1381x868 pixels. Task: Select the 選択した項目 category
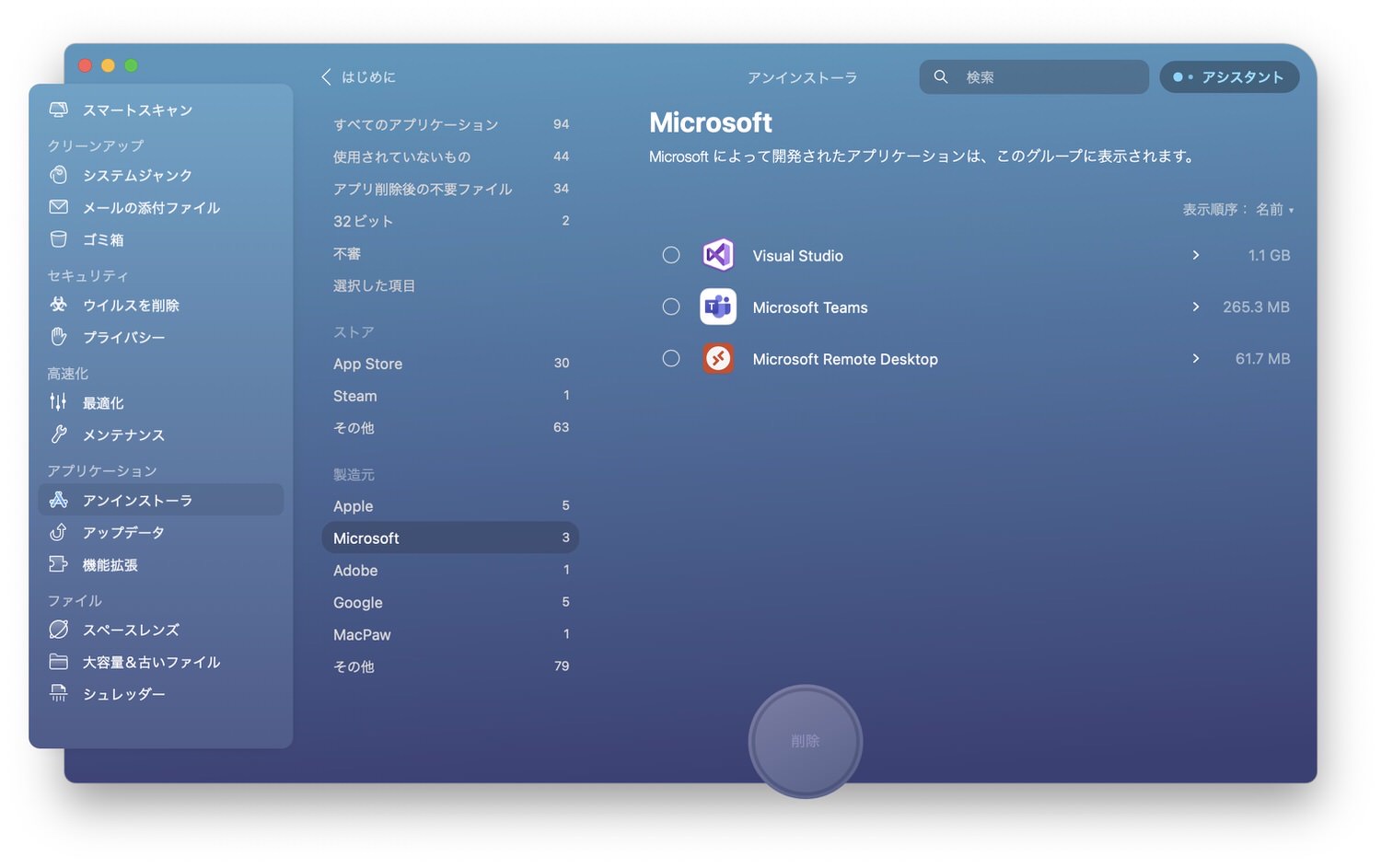tap(450, 285)
